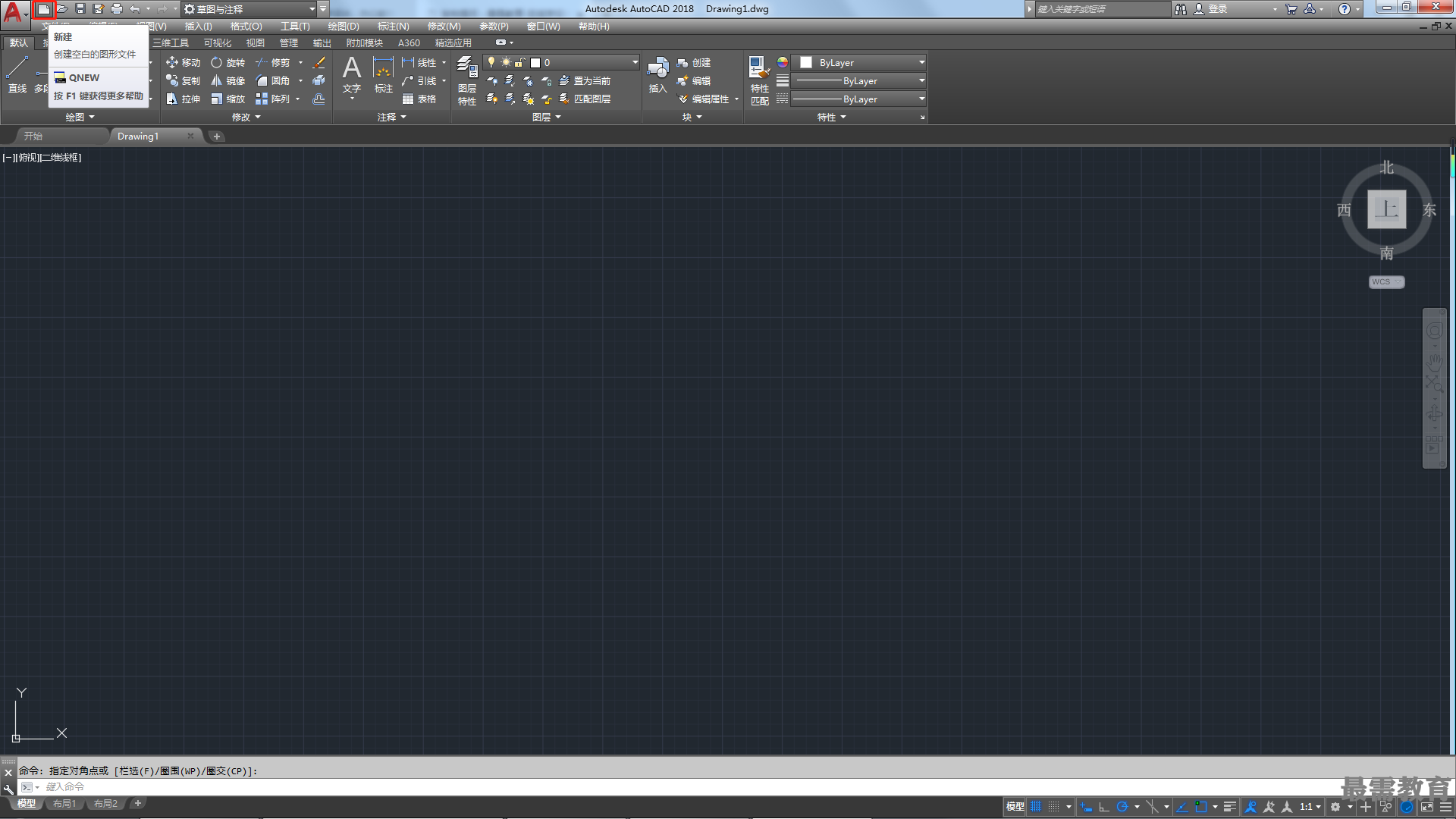Open the 草图与注释 workspace dropdown
Viewport: 1456px width, 819px height.
pyautogui.click(x=250, y=9)
